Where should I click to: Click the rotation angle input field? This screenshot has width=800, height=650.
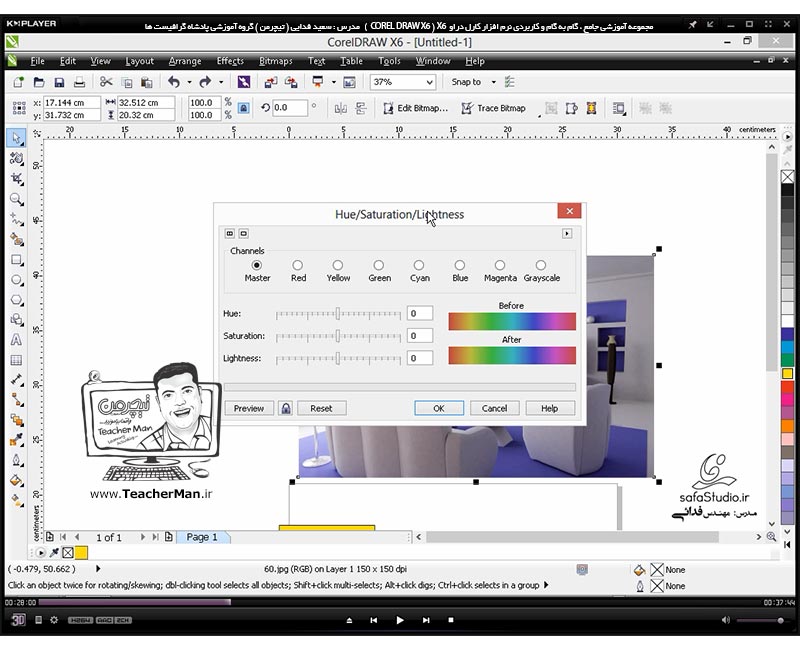pos(290,108)
